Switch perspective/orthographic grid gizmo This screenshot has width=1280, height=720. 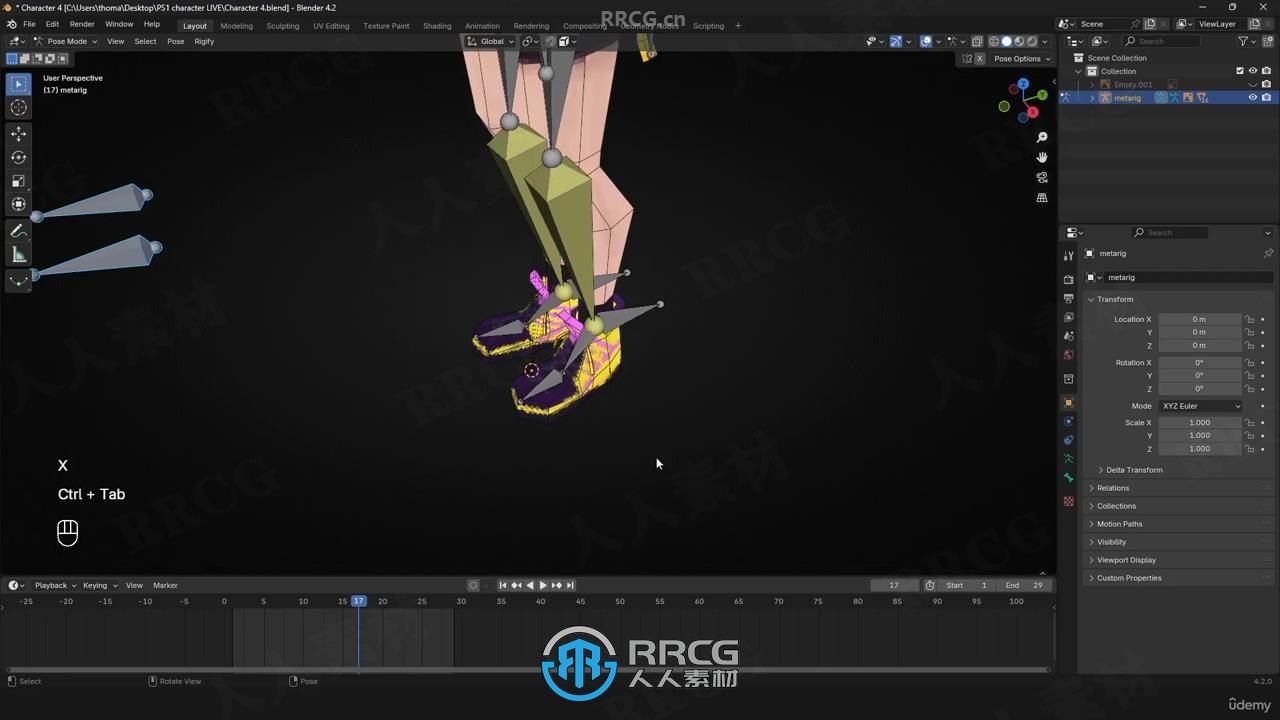[1042, 198]
